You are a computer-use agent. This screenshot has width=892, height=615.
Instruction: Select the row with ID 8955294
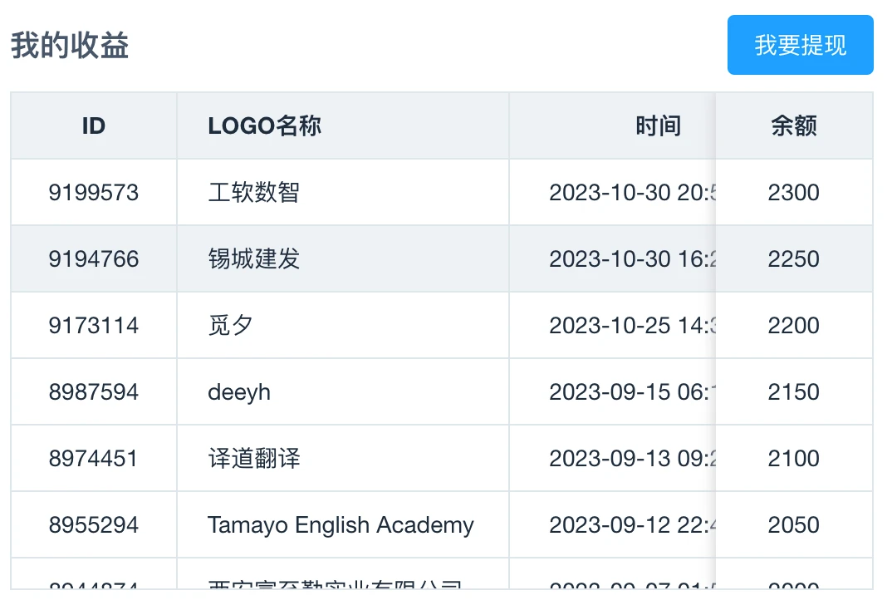[94, 525]
